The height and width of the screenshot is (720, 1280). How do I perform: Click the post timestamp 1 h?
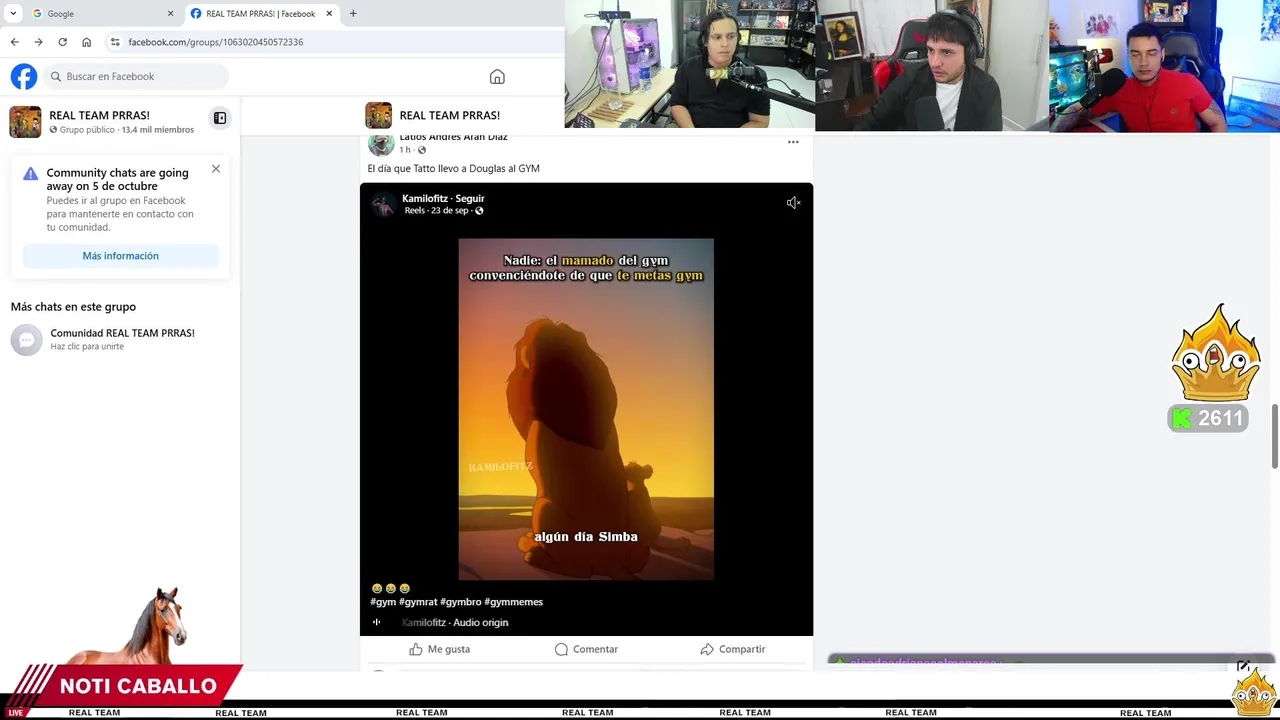(x=405, y=150)
